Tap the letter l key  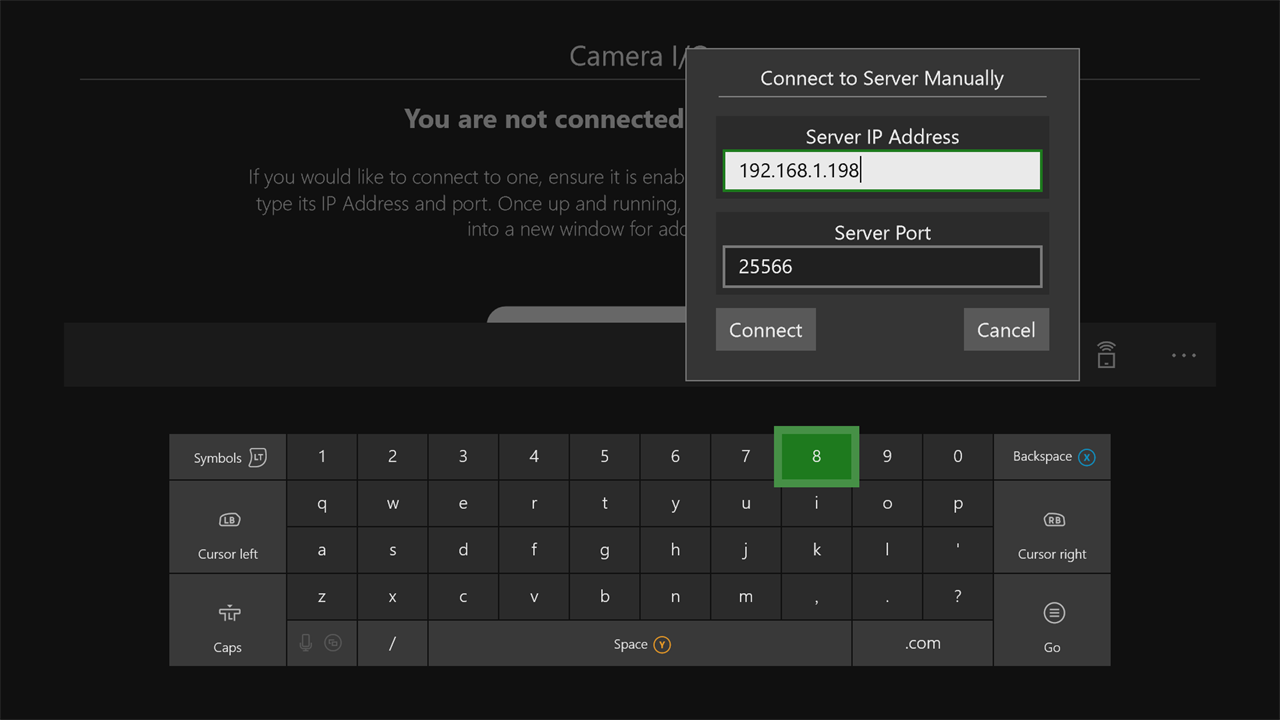click(887, 550)
